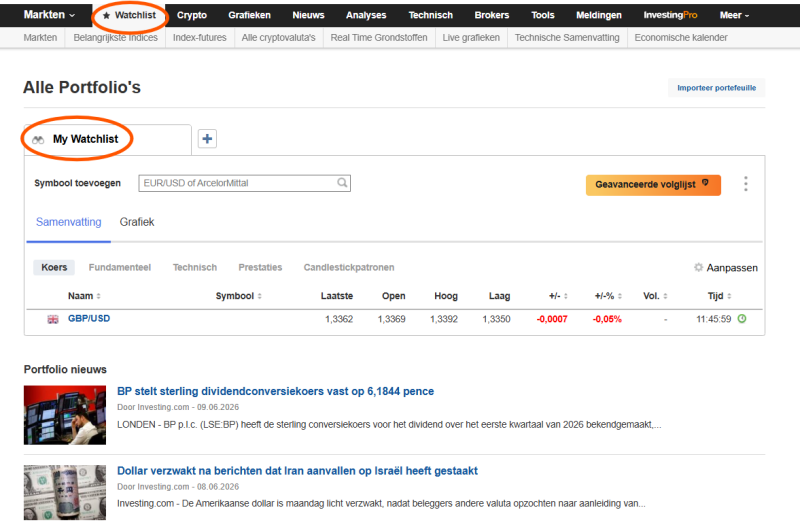Click the binoculars icon on My Watchlist tab
800x529 pixels.
point(38,140)
